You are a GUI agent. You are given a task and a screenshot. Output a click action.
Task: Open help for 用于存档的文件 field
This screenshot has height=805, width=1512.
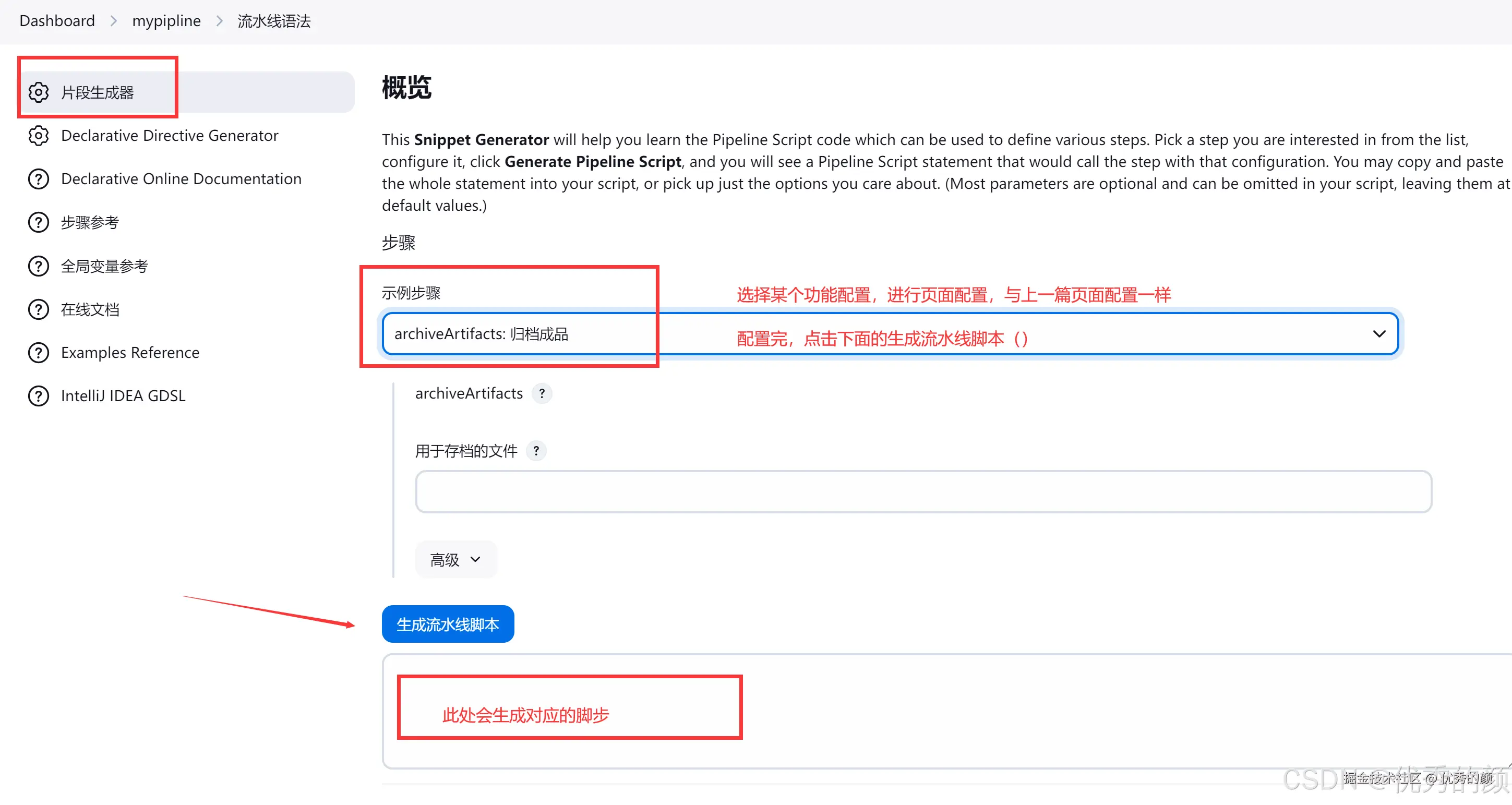coord(535,451)
